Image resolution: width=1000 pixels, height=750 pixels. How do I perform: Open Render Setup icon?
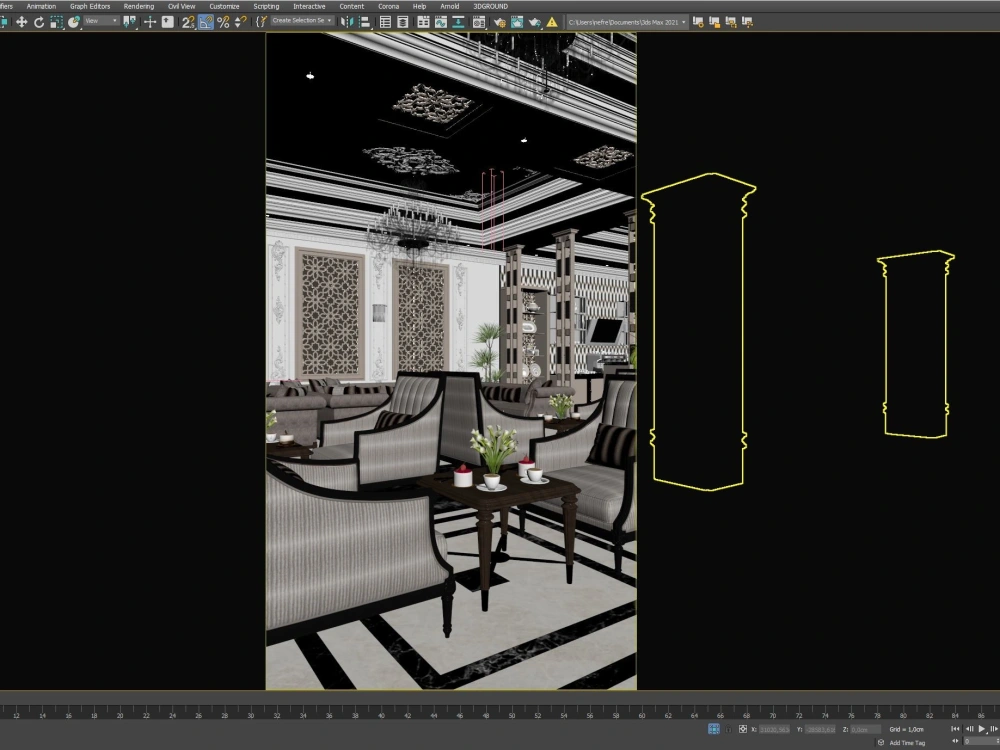pyautogui.click(x=499, y=22)
